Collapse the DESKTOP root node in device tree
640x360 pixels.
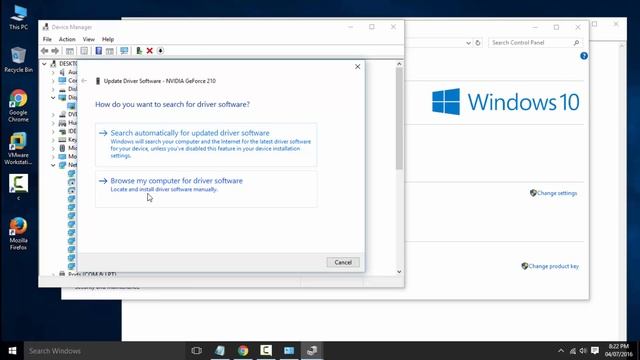tap(44, 64)
